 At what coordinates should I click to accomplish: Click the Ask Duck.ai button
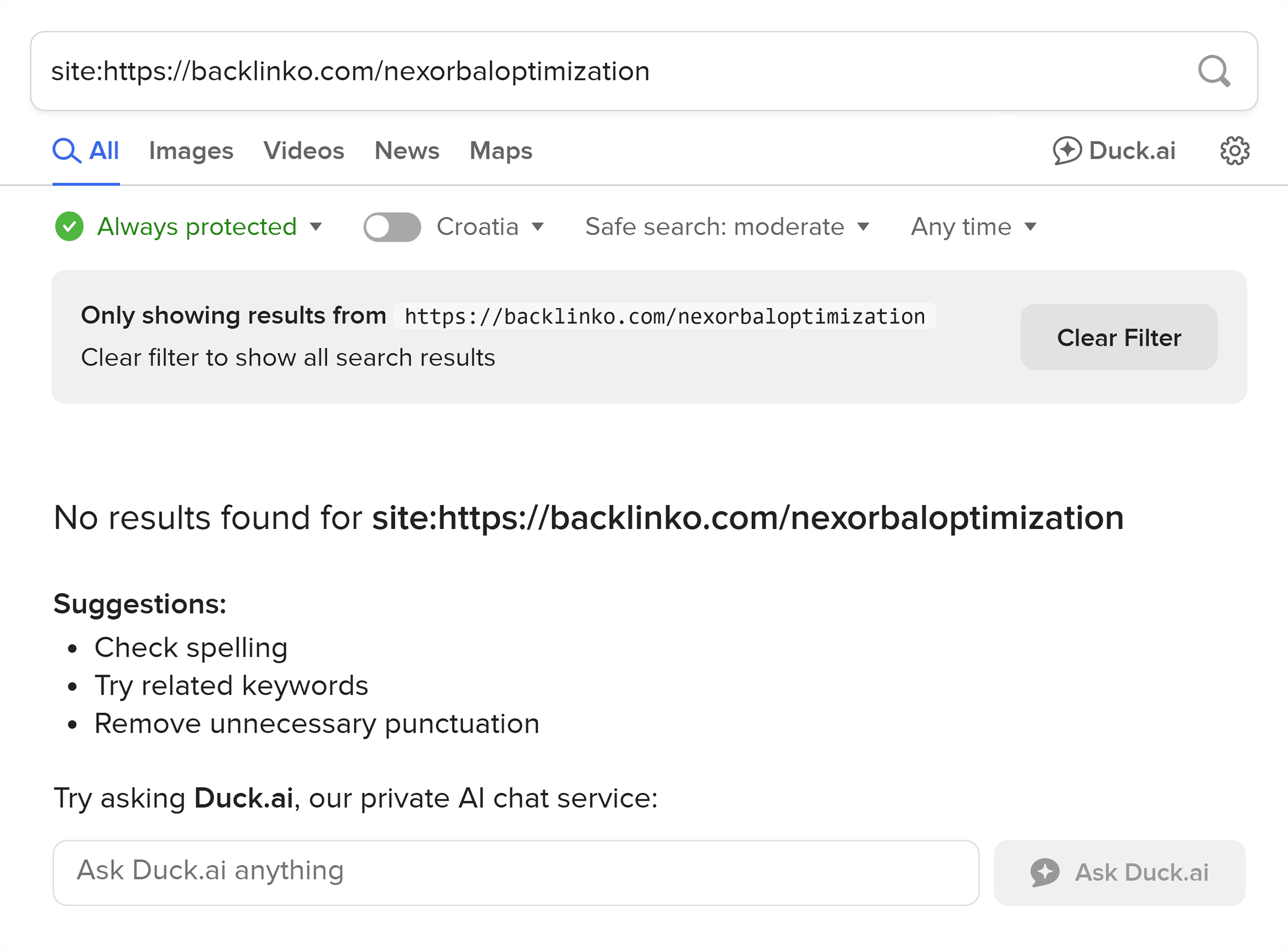(1120, 873)
